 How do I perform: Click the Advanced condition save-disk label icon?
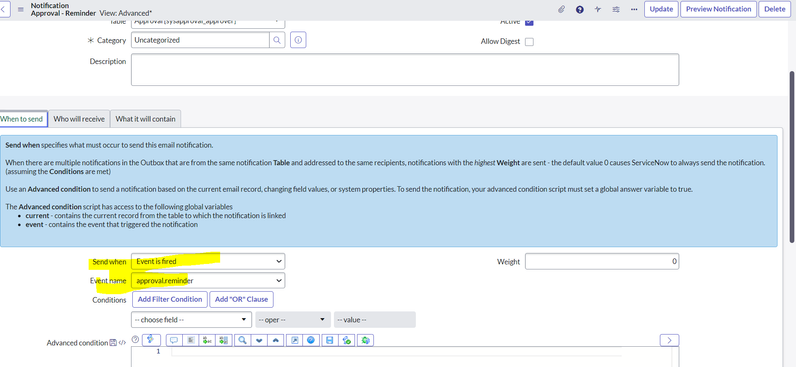tap(113, 343)
